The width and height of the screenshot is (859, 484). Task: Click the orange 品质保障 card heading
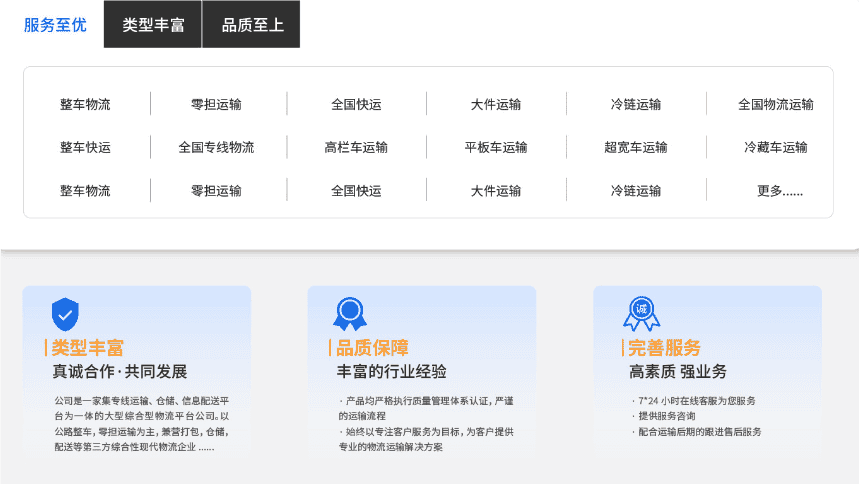point(372,348)
